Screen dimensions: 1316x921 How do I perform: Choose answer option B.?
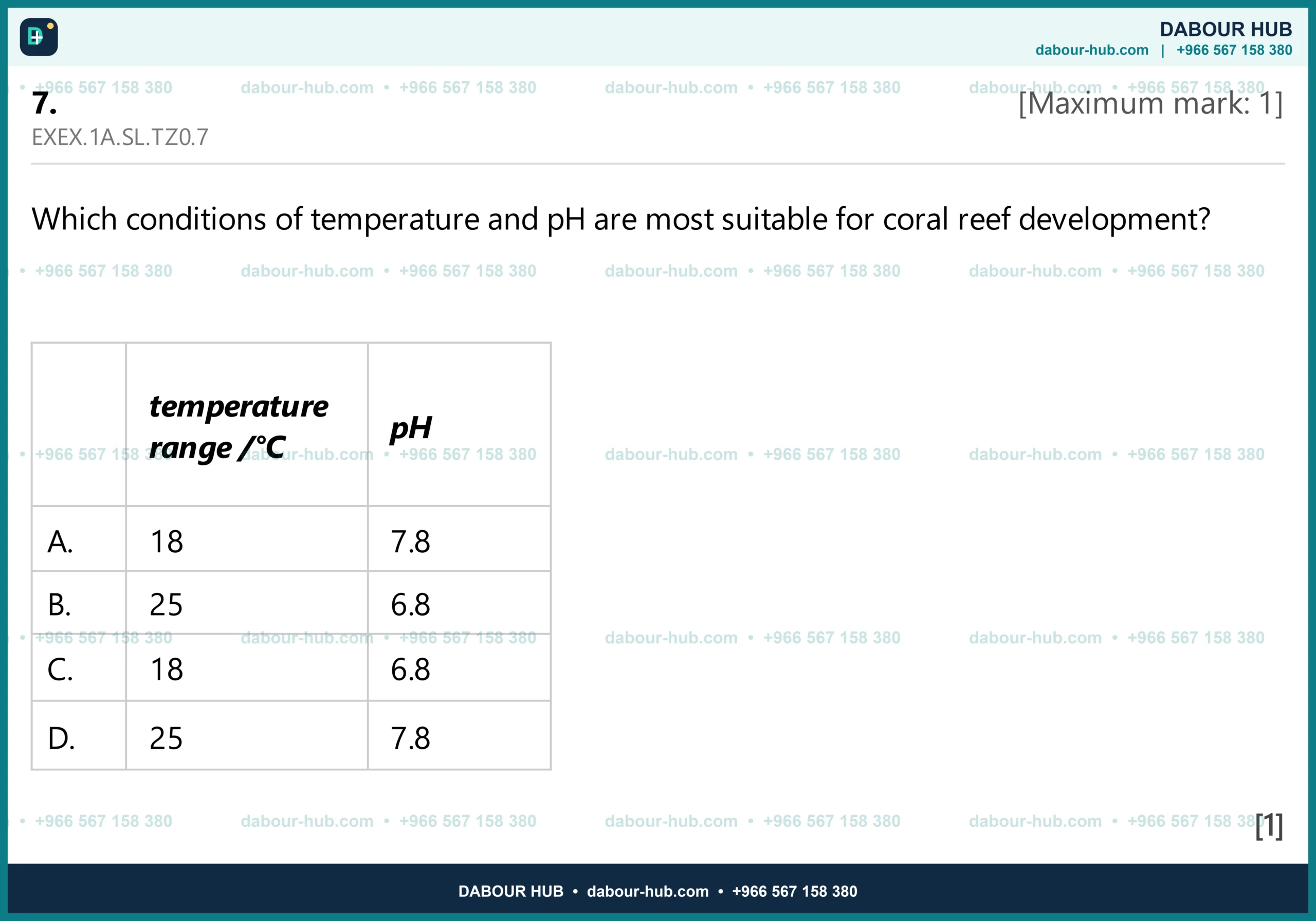(x=60, y=604)
